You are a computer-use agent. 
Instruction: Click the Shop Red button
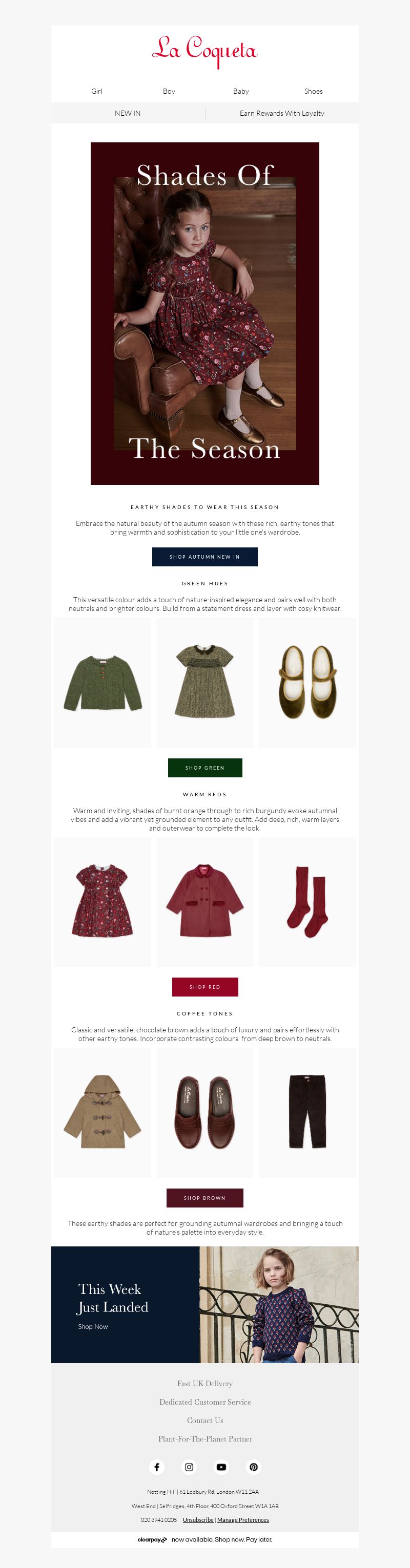click(x=204, y=987)
